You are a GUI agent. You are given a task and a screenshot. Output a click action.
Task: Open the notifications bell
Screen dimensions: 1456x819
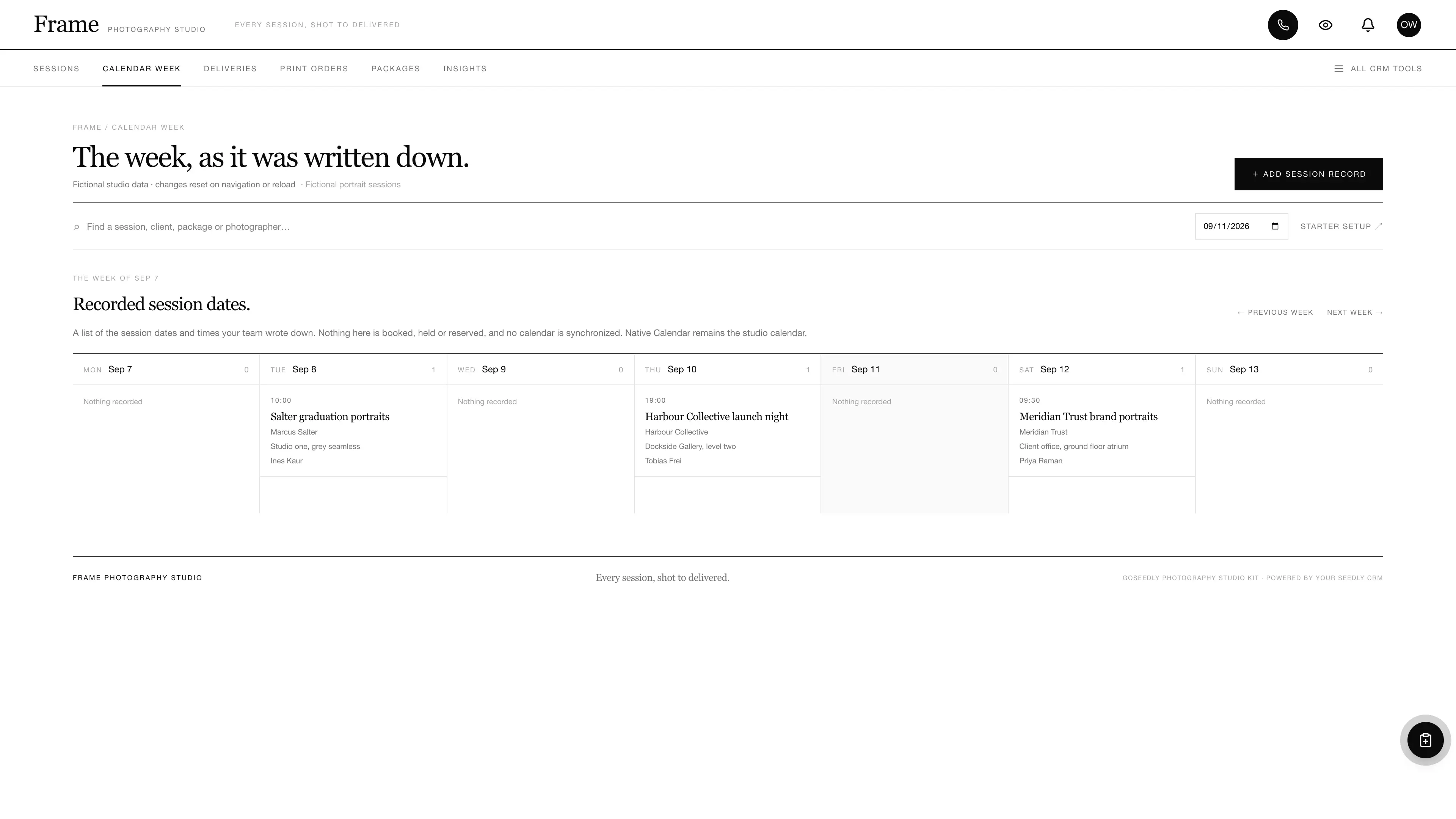pyautogui.click(x=1367, y=25)
